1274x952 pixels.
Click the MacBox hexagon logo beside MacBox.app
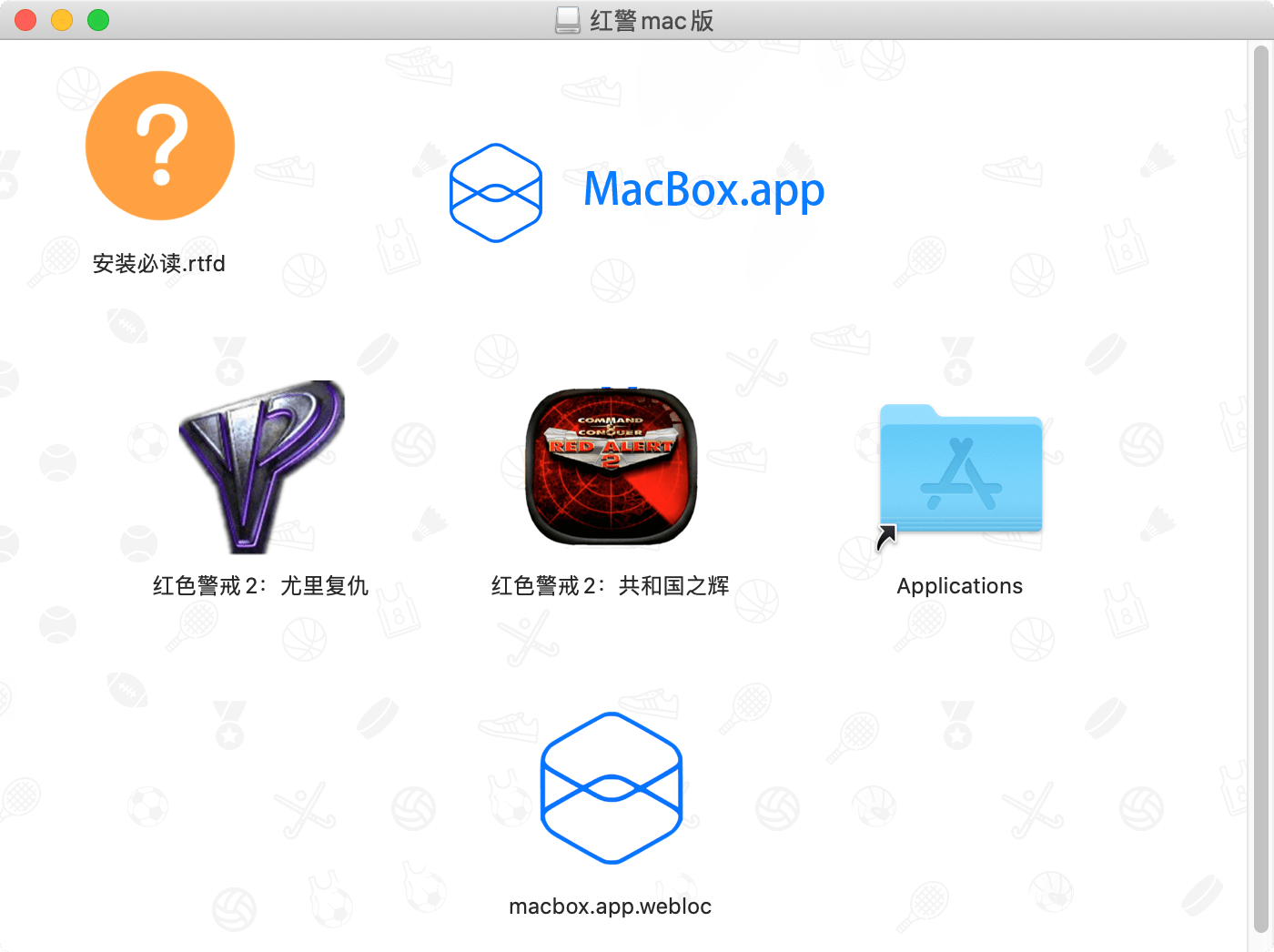[496, 193]
